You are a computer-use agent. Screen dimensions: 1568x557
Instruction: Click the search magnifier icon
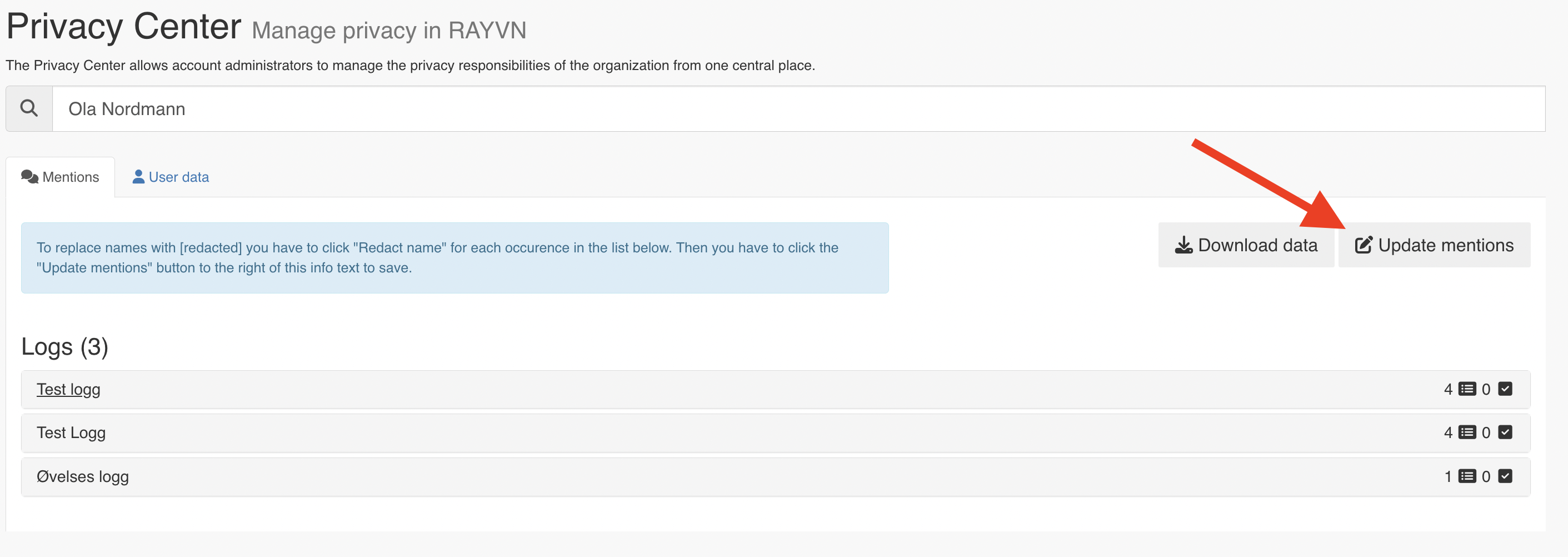click(28, 108)
